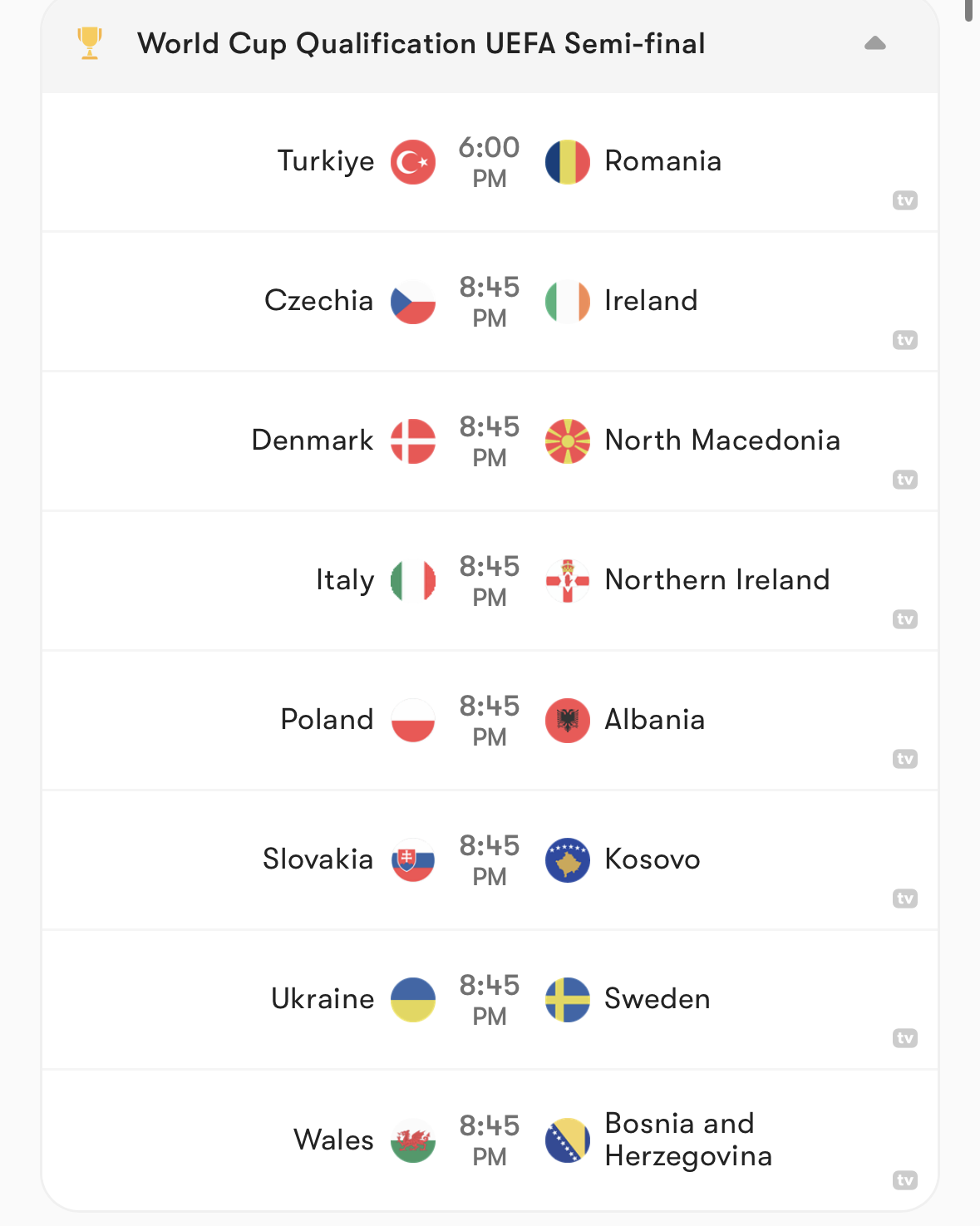Click the gold trophy icon

[90, 43]
